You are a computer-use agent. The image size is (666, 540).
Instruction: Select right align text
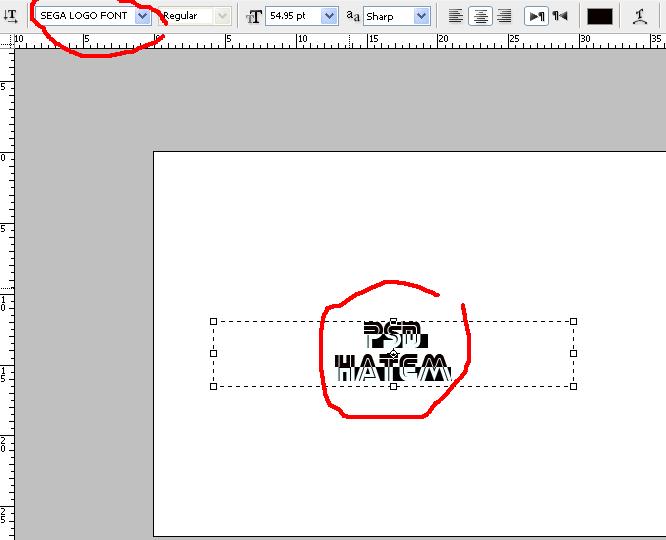[x=504, y=16]
